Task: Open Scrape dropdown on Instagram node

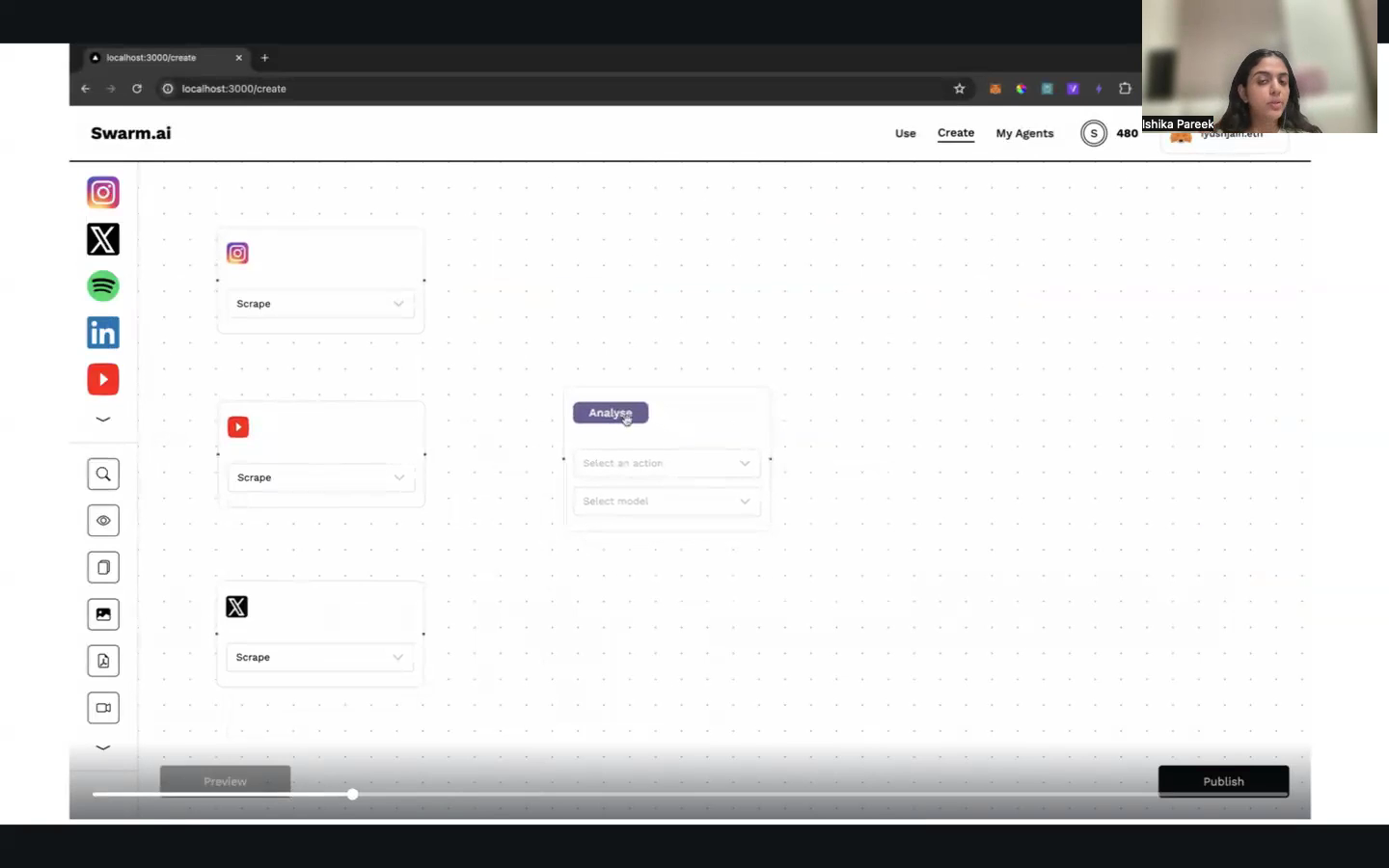Action: 320,304
